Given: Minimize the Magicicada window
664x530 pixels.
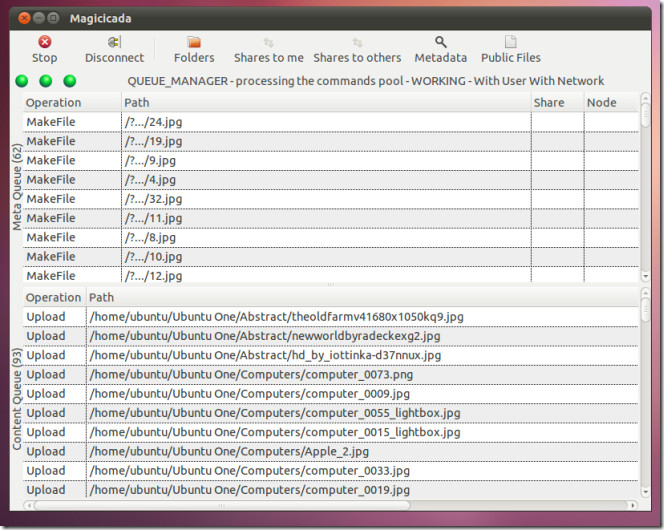Looking at the screenshot, I should click(39, 18).
